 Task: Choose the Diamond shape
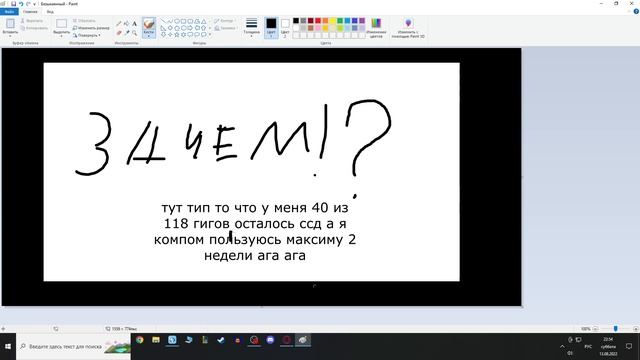(170, 28)
